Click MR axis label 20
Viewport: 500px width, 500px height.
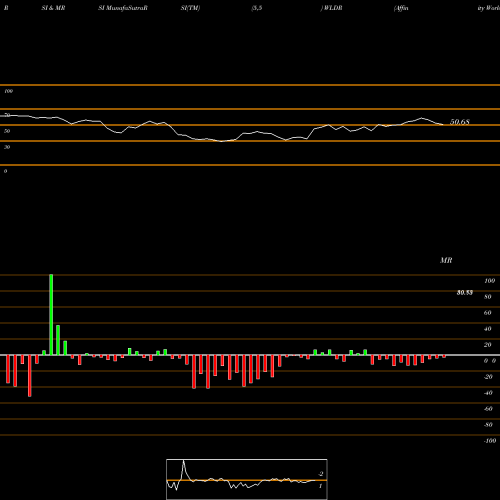coord(487,345)
